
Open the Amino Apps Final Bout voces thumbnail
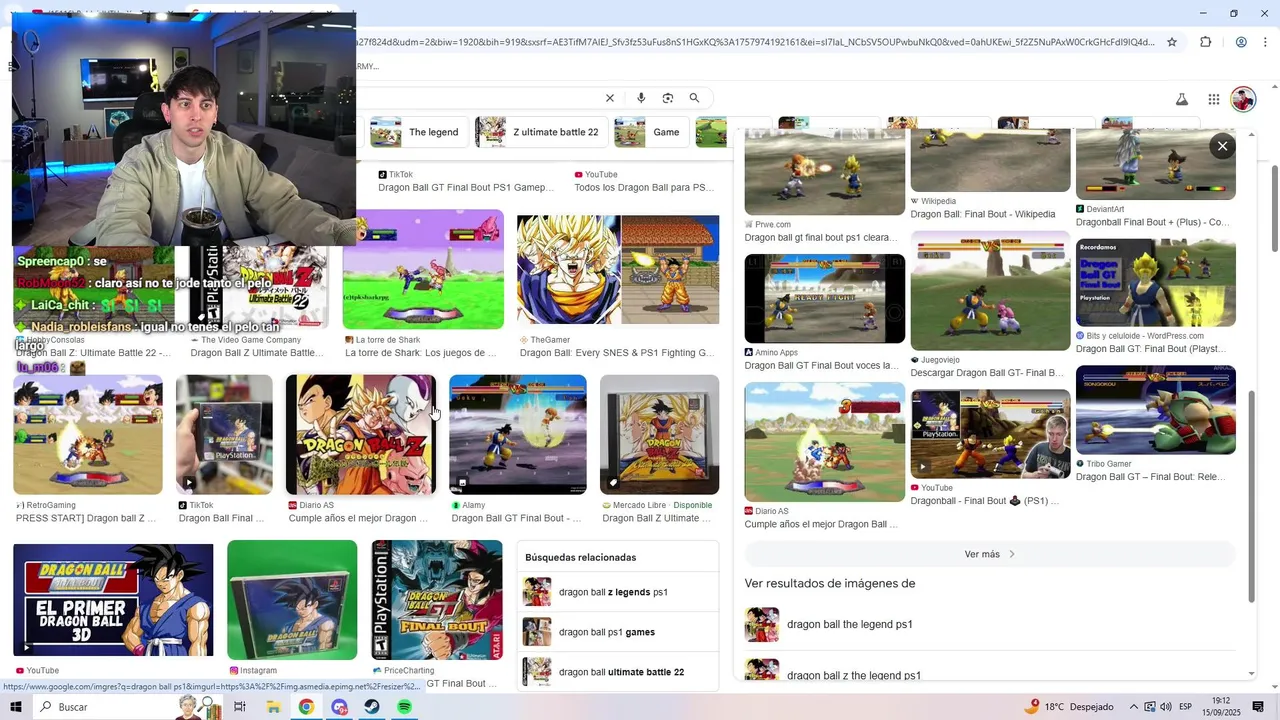[825, 299]
